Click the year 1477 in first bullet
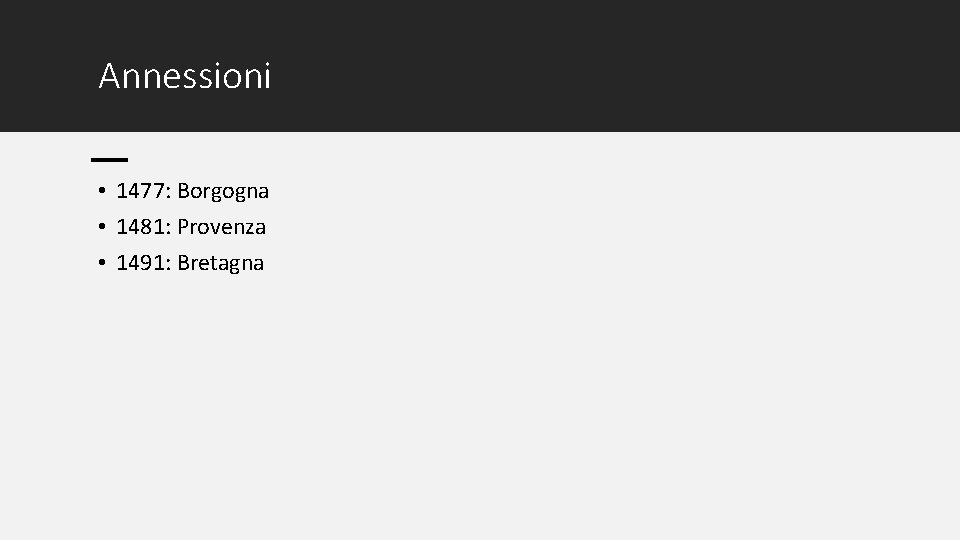 140,191
